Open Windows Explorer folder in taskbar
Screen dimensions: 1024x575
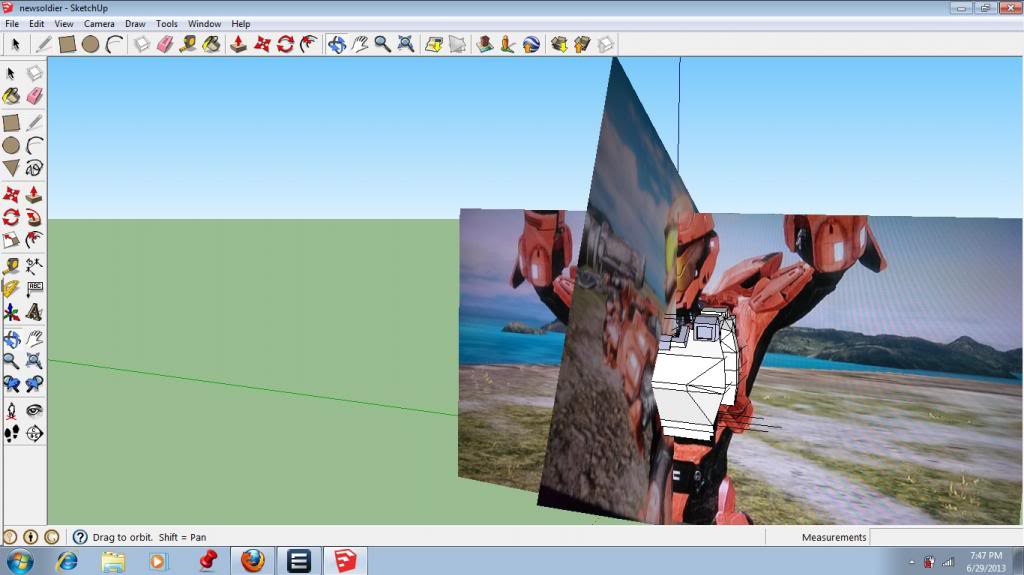113,561
